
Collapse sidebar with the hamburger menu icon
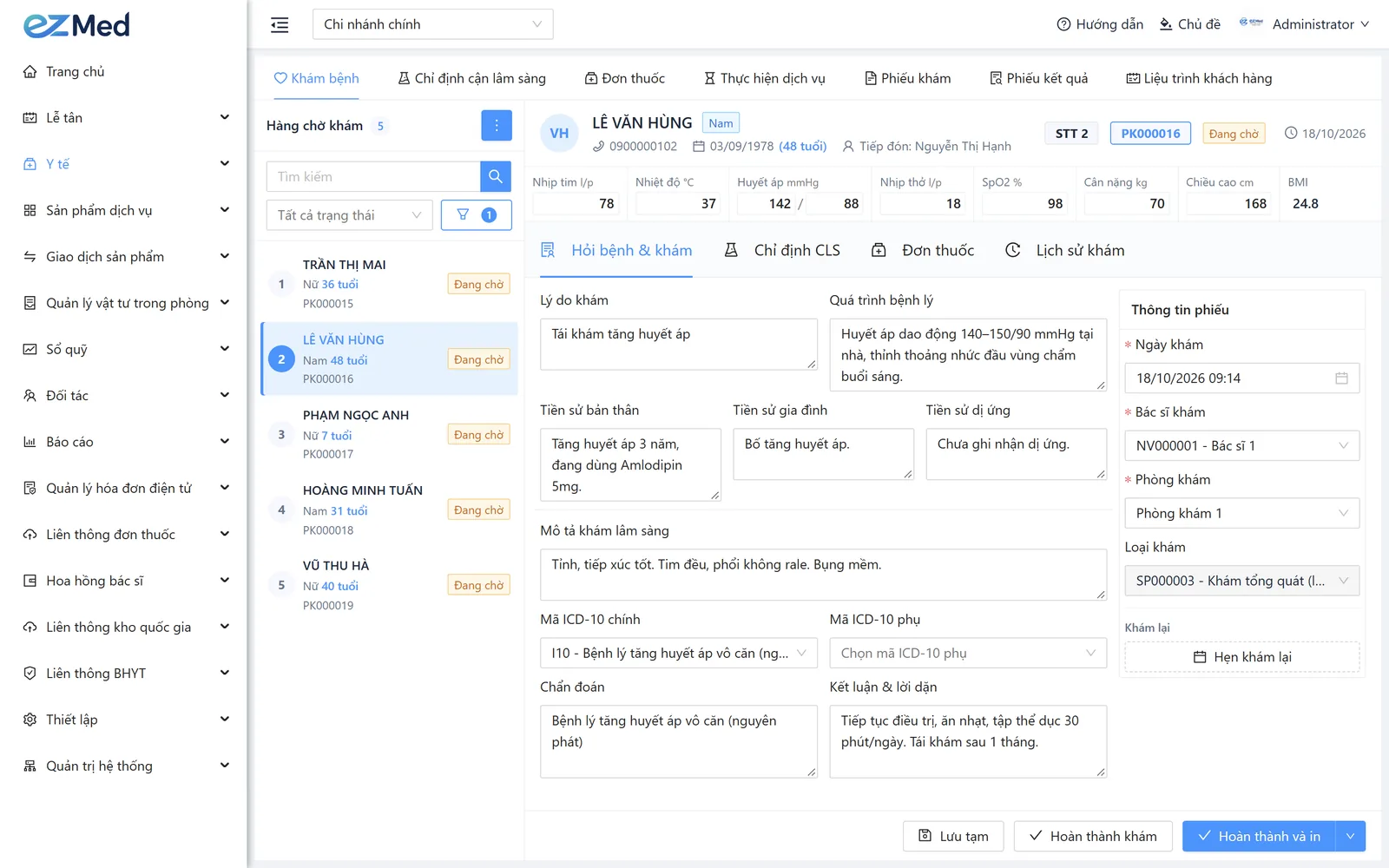click(280, 24)
